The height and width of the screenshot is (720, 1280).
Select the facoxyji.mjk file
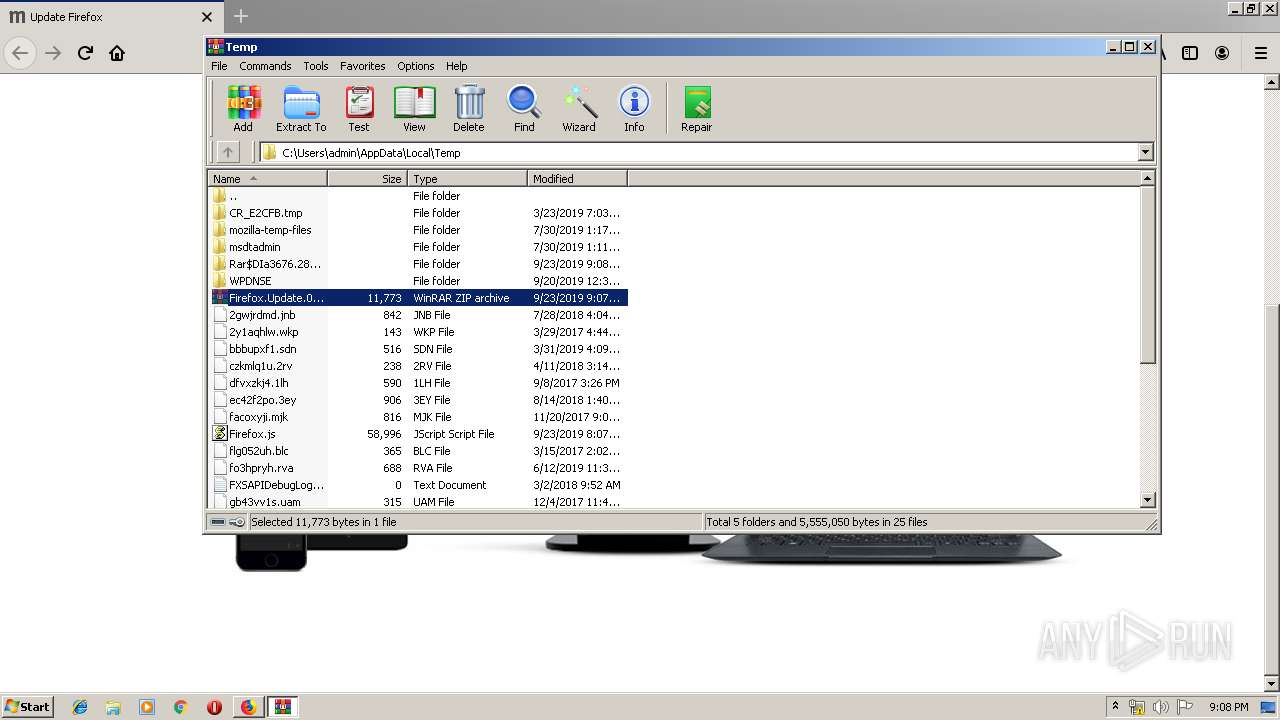click(x=419, y=417)
